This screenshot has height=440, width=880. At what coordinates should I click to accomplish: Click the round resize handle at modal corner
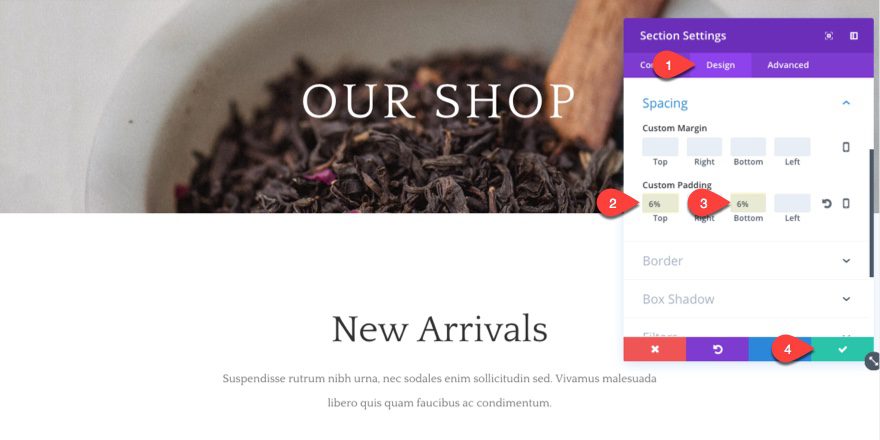[x=873, y=361]
